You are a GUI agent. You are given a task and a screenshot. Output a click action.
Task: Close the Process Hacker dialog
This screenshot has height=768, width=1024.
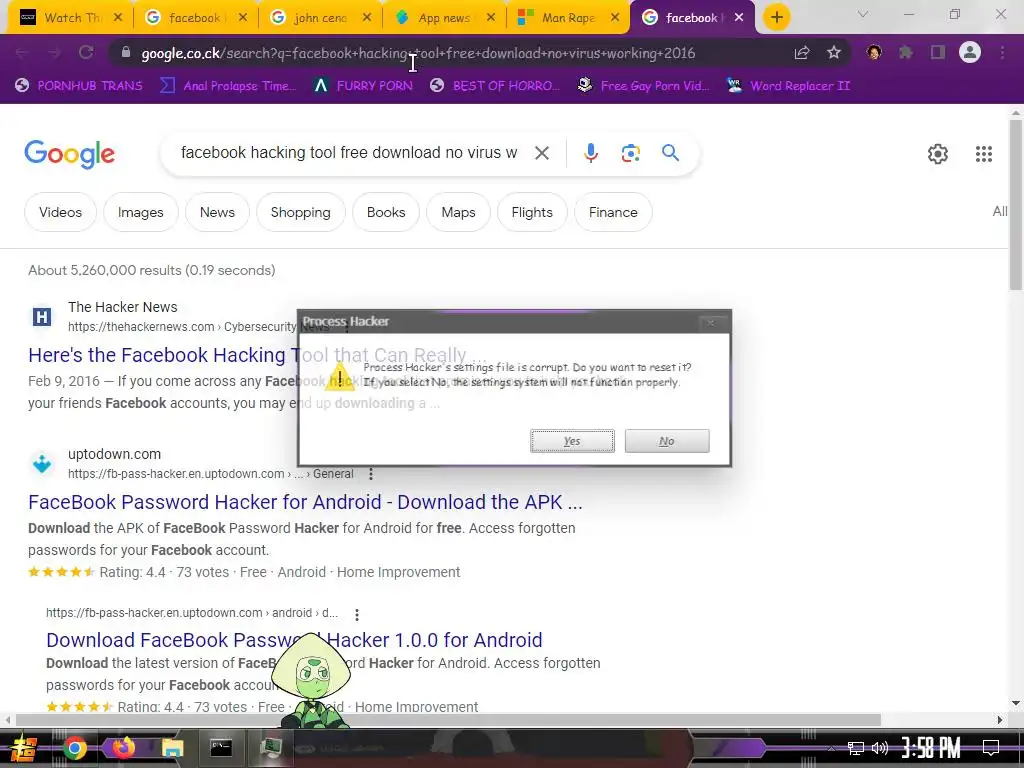(x=711, y=322)
